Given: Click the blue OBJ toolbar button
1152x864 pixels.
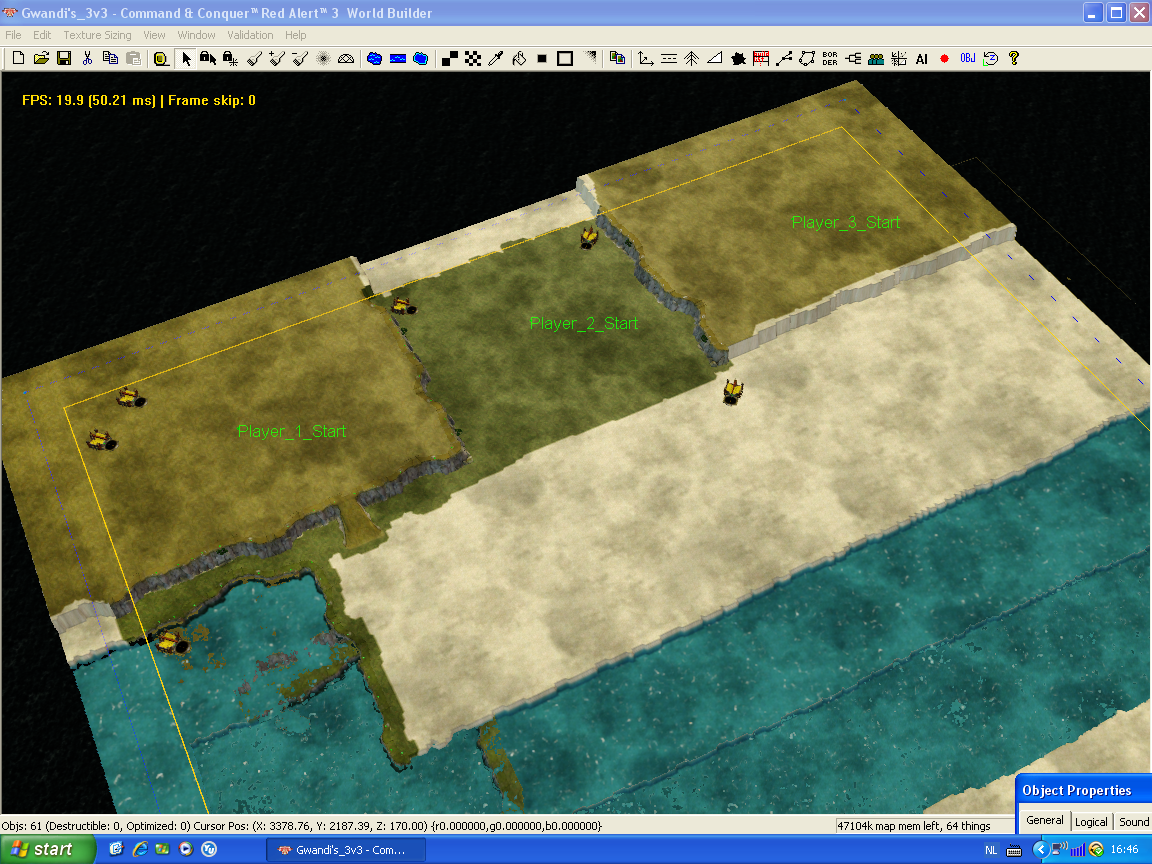Looking at the screenshot, I should (968, 58).
